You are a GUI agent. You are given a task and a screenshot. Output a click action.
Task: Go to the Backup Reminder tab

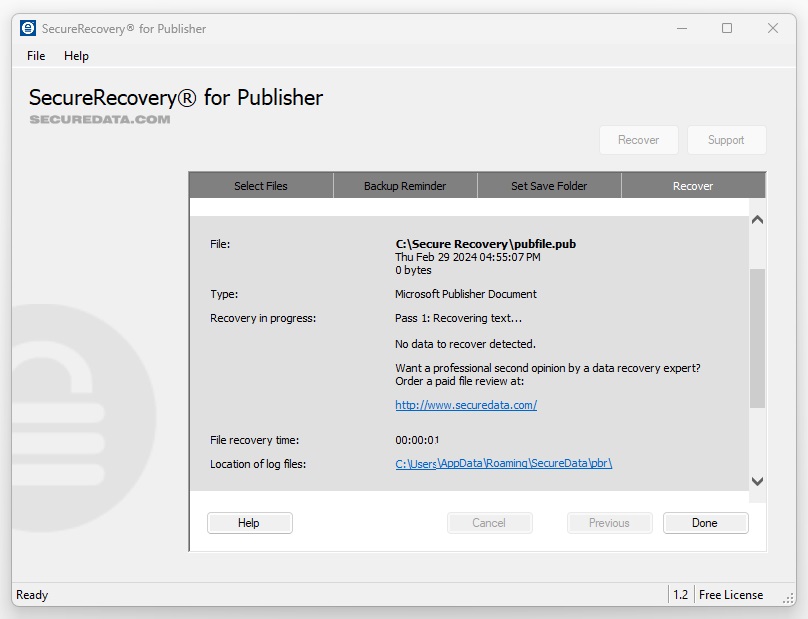405,186
